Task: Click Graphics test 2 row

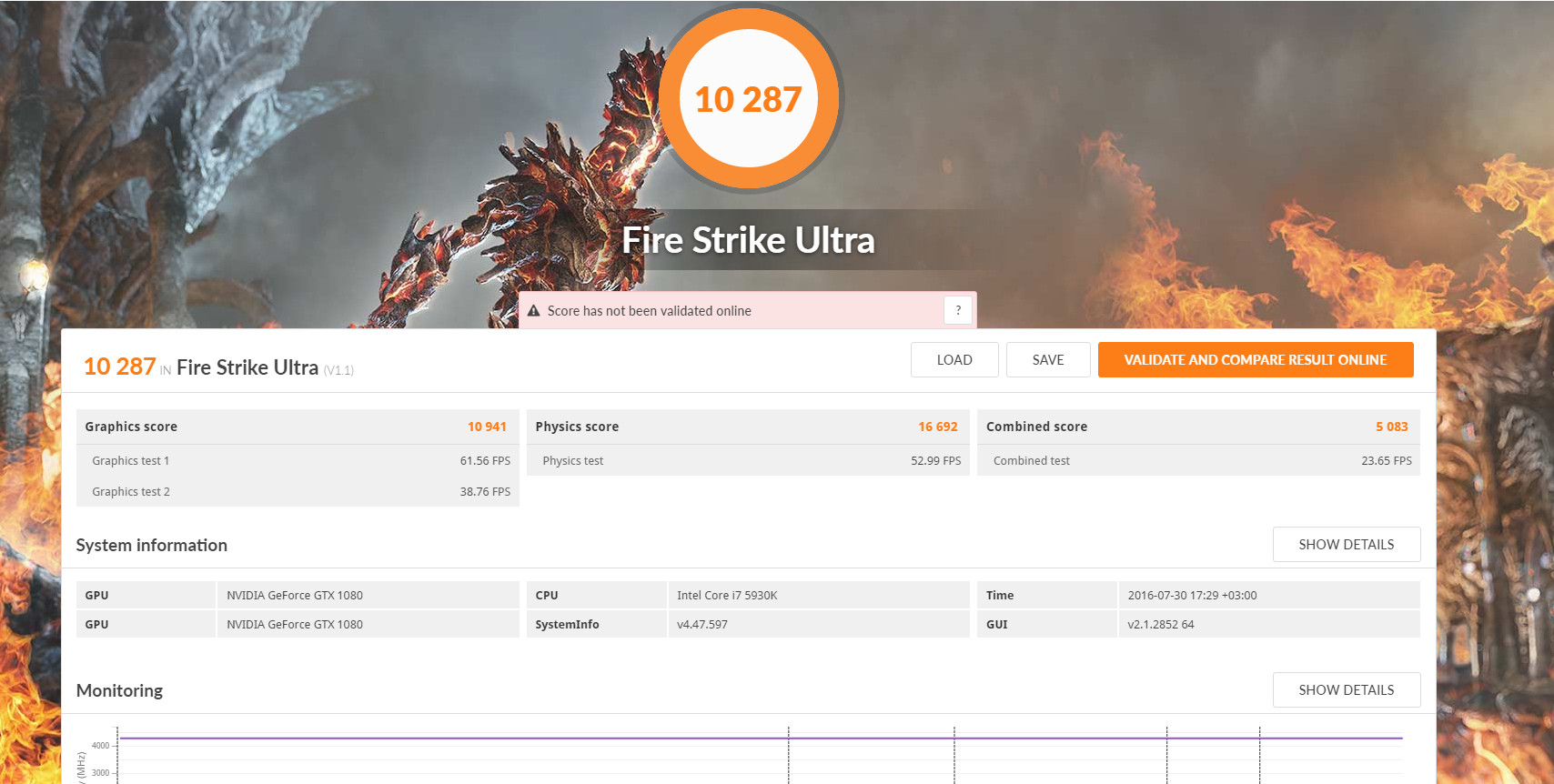Action: click(x=298, y=491)
